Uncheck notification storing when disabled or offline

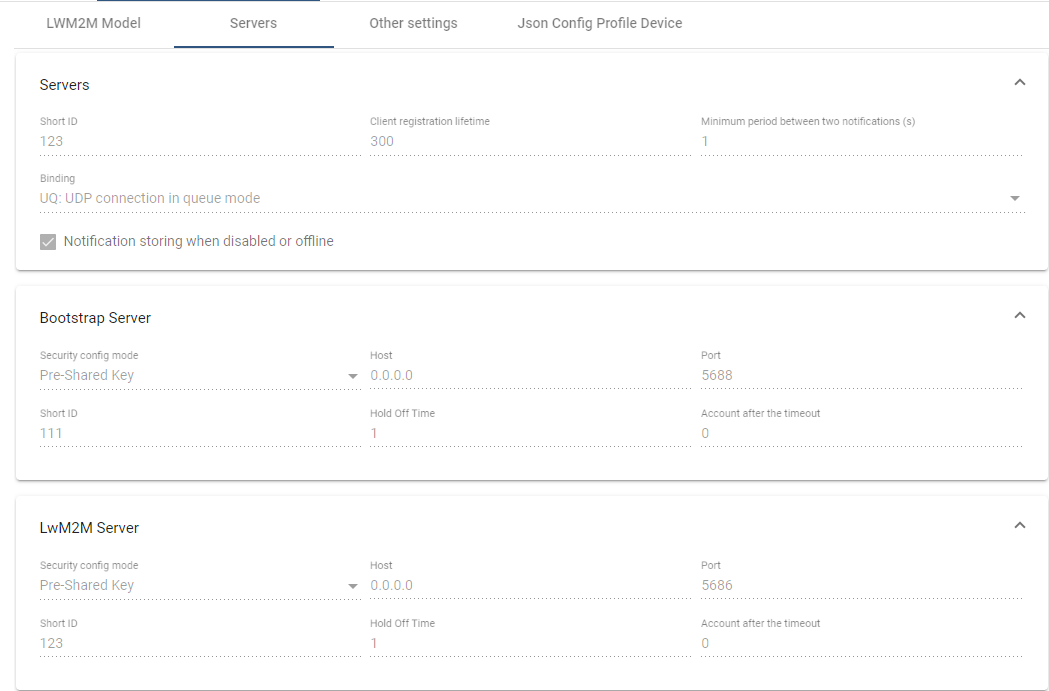pyautogui.click(x=47, y=241)
